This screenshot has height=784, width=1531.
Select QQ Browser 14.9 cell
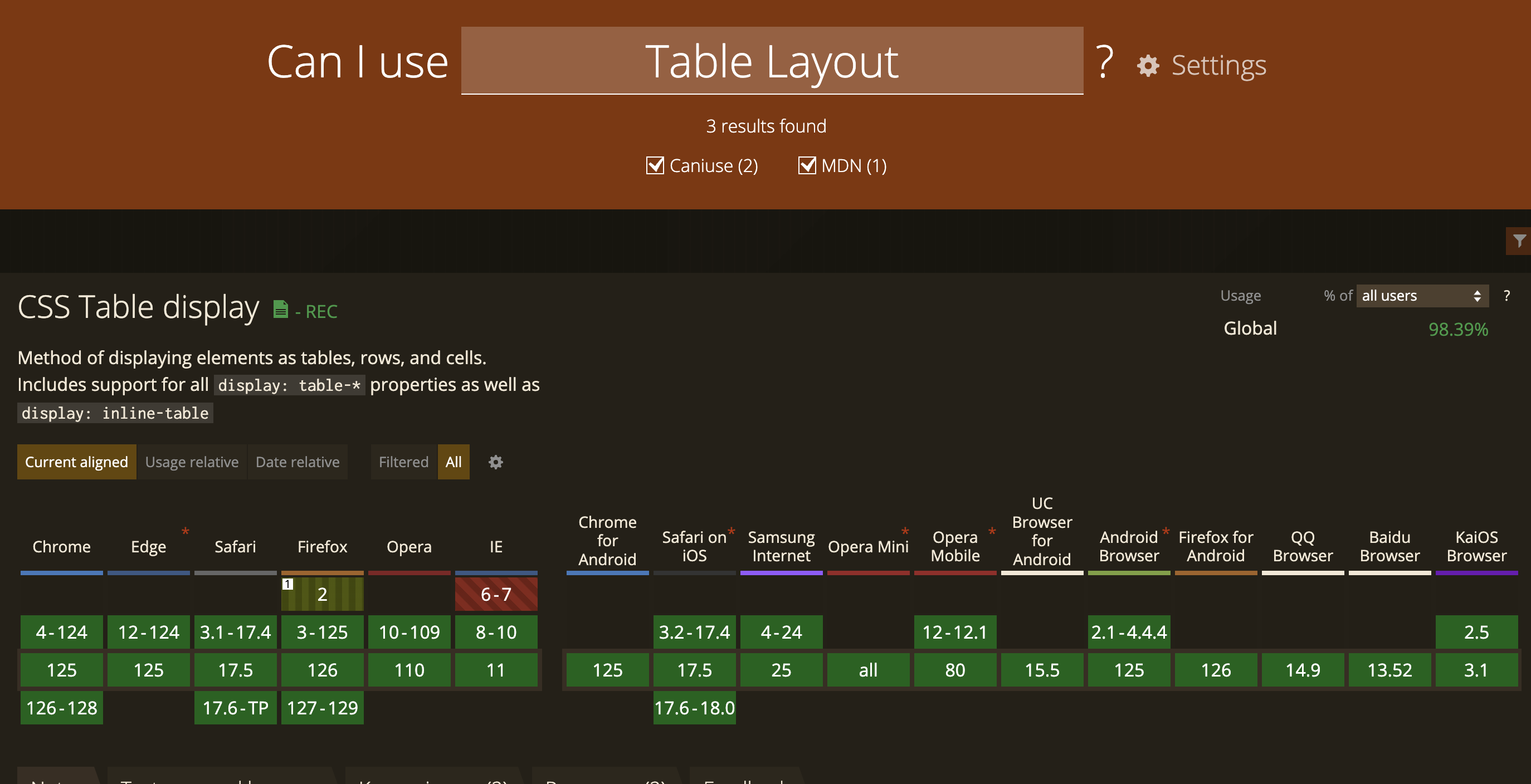1303,670
